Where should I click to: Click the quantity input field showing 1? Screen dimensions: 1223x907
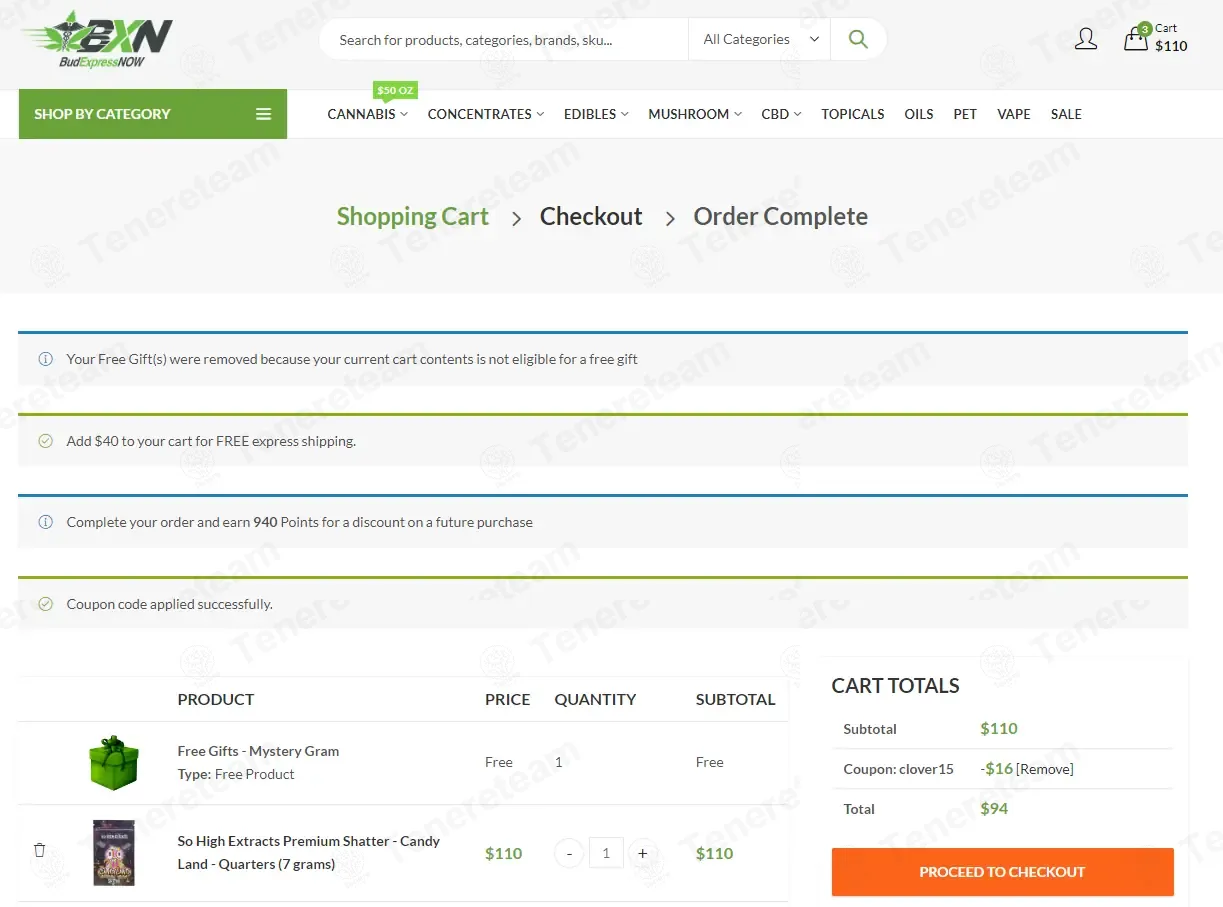click(x=606, y=854)
